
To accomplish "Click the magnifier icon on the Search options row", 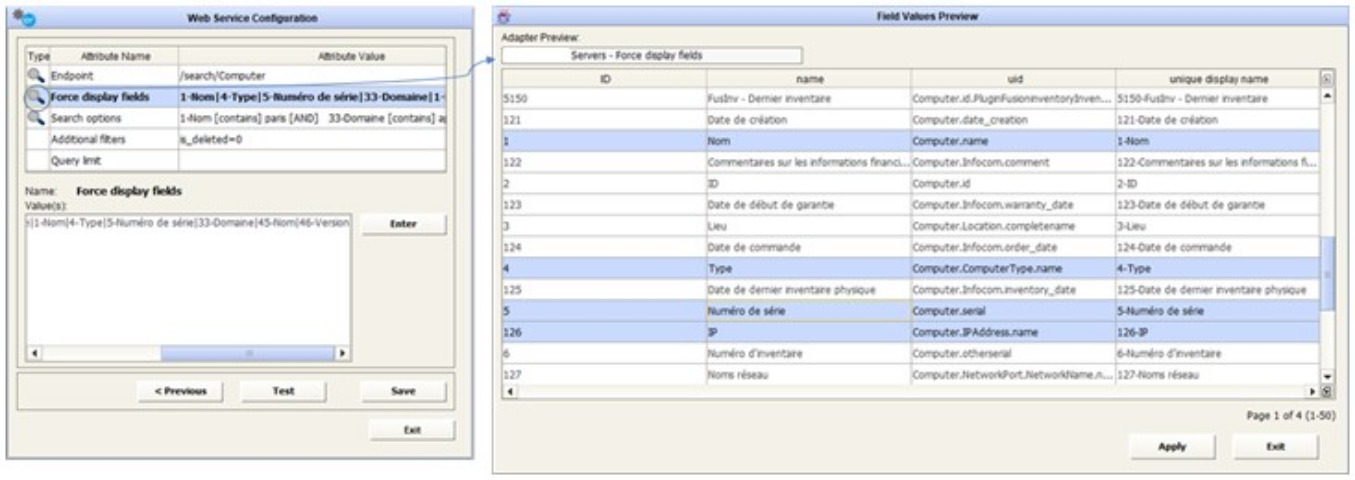I will [35, 120].
